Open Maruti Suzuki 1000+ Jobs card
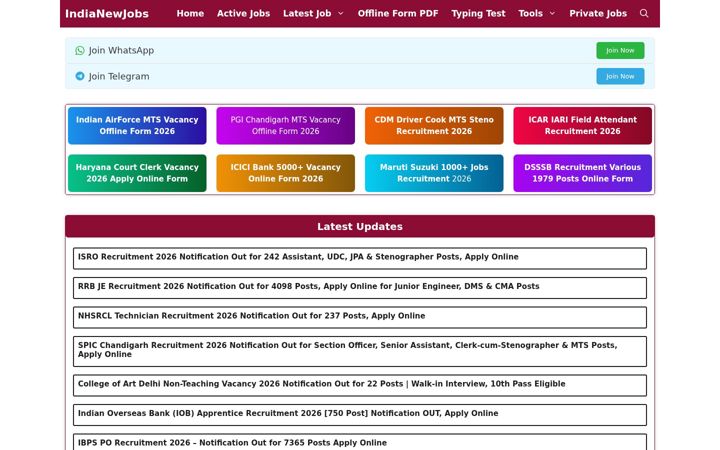 coord(434,173)
